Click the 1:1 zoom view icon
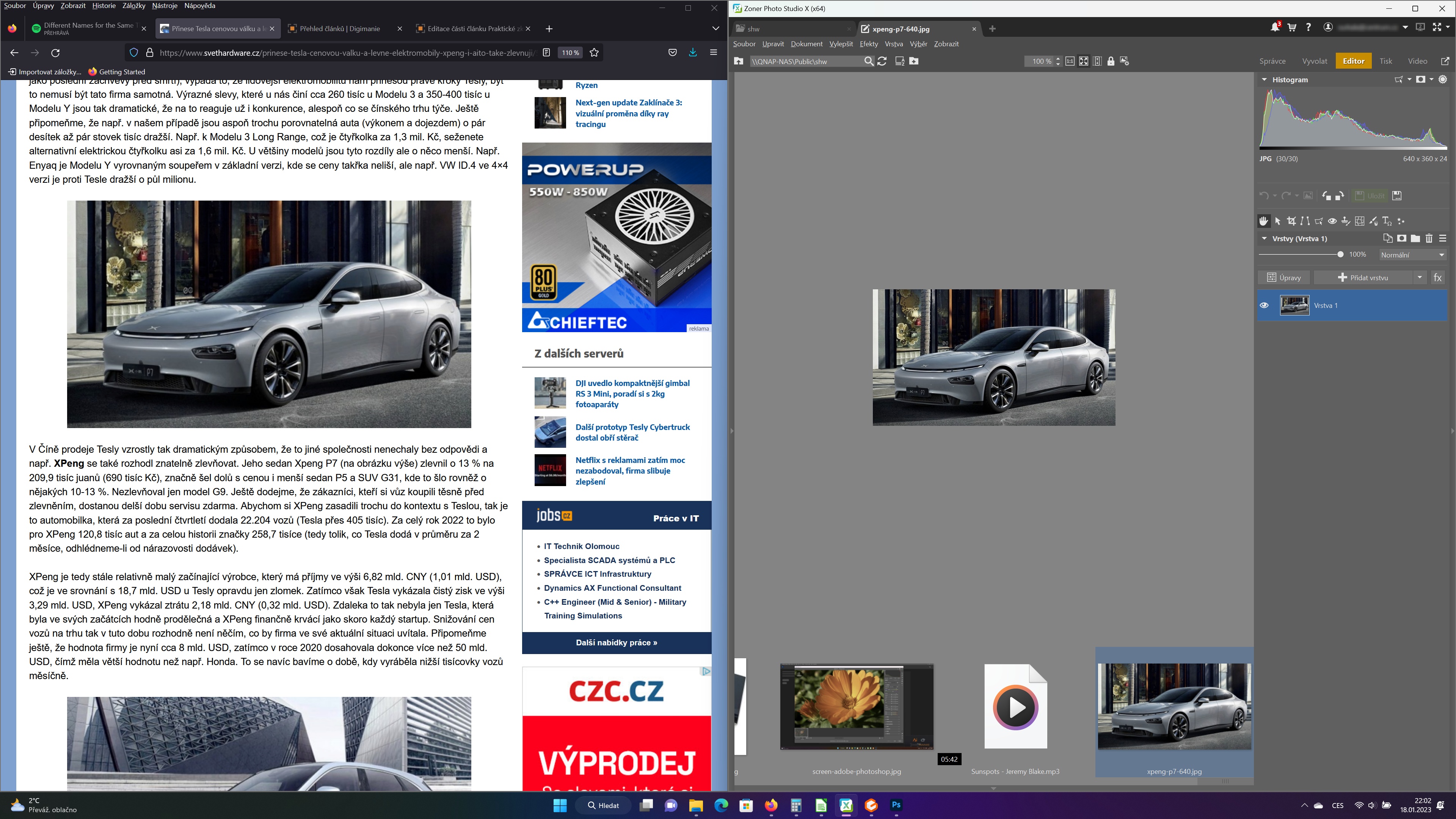Viewport: 1456px width, 819px height. pos(1069,61)
